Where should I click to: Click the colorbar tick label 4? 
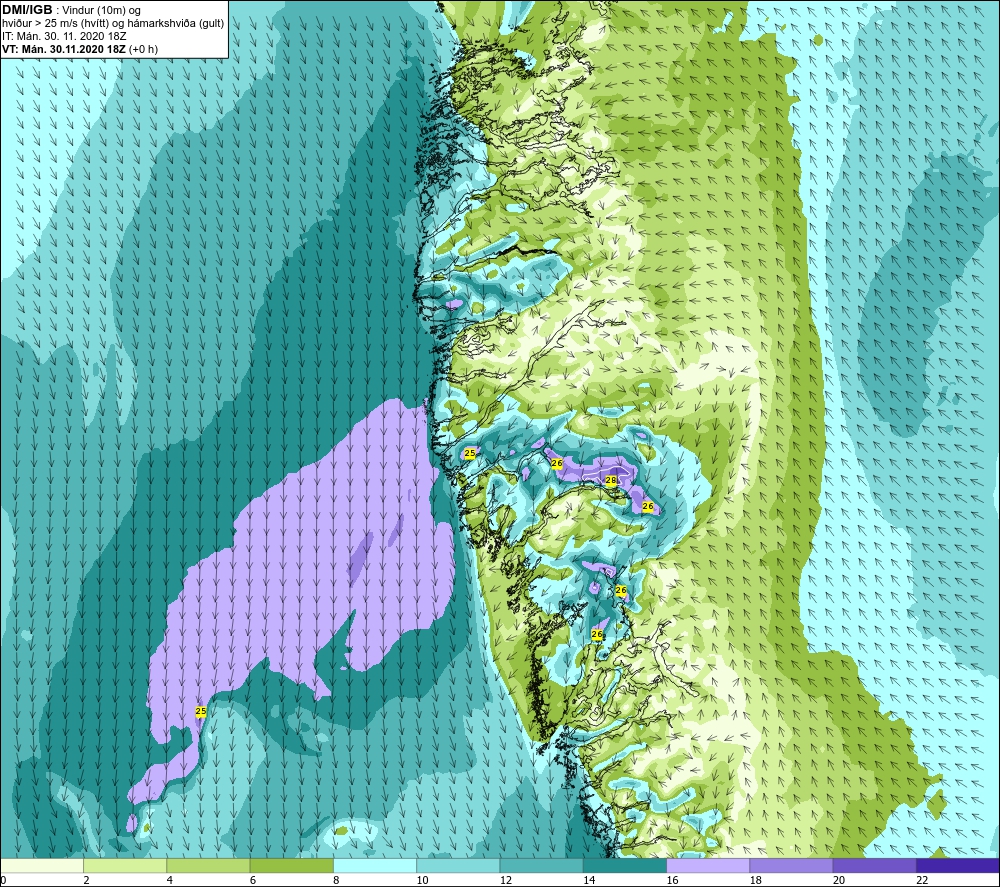[170, 880]
